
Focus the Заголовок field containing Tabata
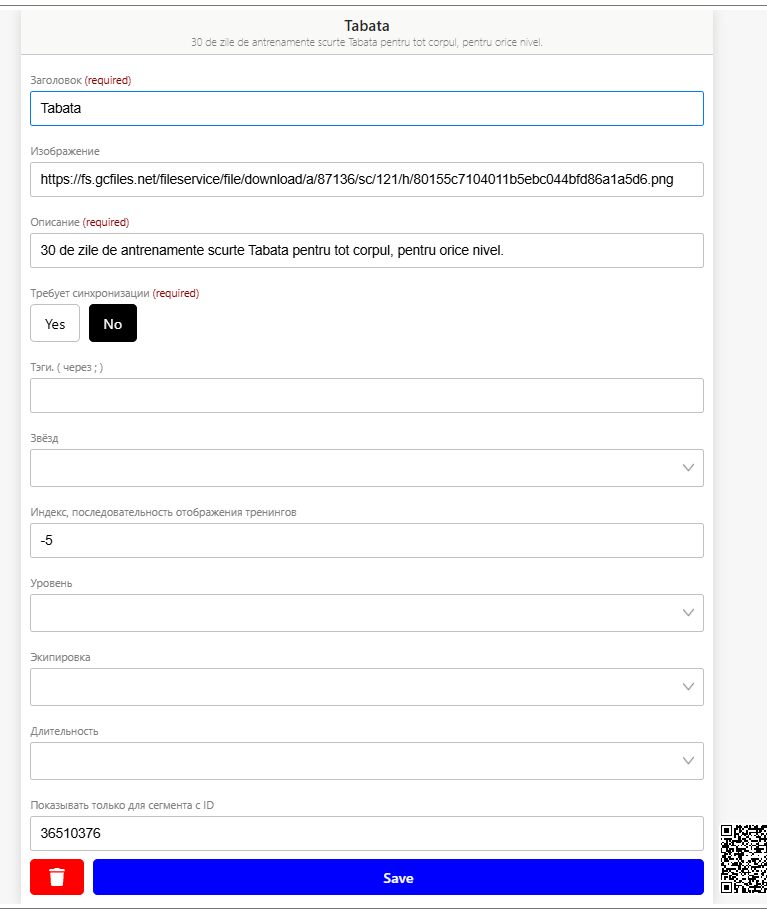(367, 109)
